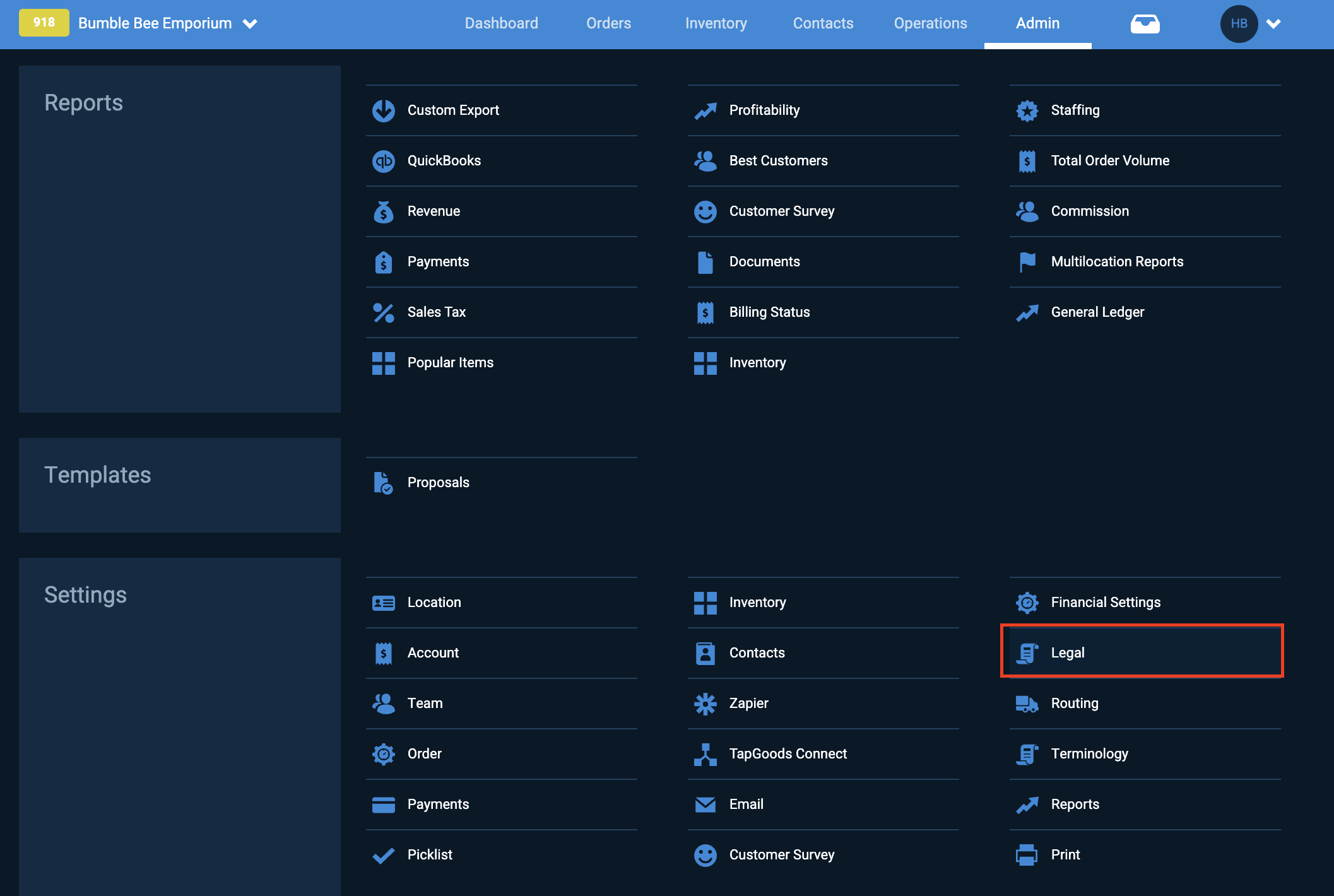This screenshot has width=1334, height=896.
Task: Click the Settings section heading panel
Action: pos(180,727)
